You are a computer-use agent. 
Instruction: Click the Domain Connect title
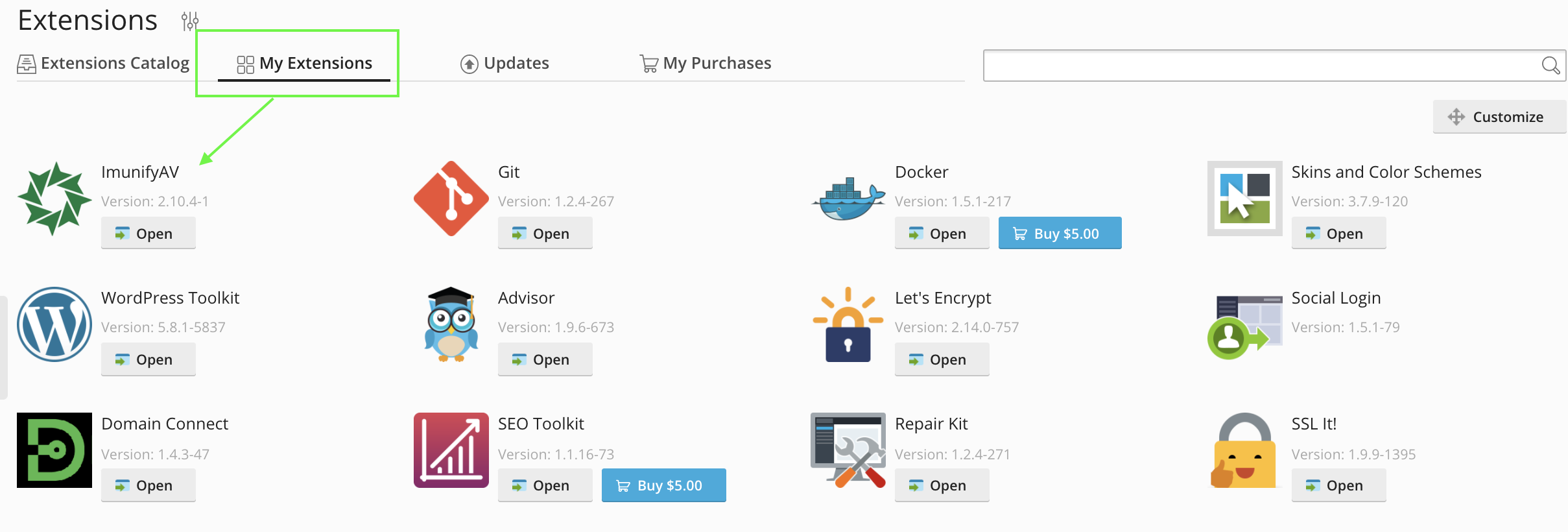click(165, 424)
